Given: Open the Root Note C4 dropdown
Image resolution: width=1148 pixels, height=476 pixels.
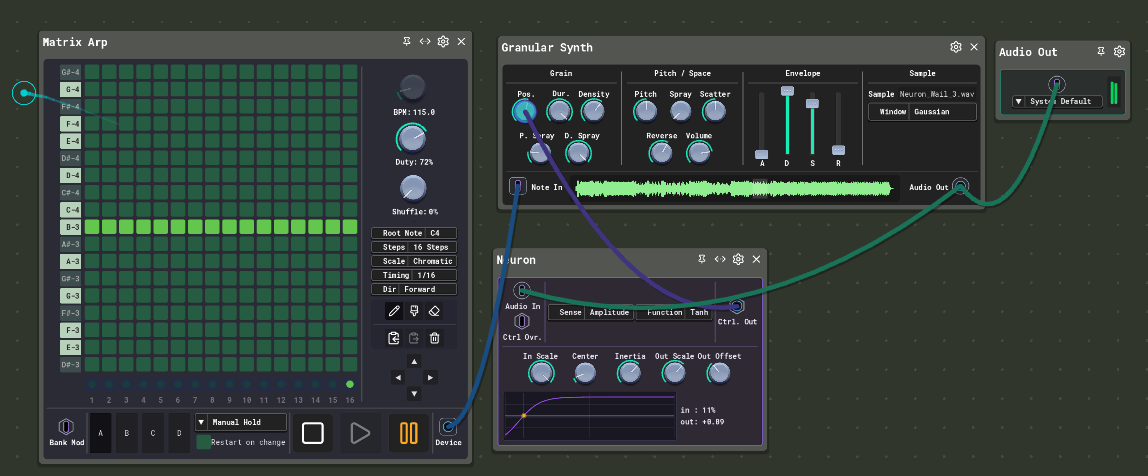Looking at the screenshot, I should point(414,233).
